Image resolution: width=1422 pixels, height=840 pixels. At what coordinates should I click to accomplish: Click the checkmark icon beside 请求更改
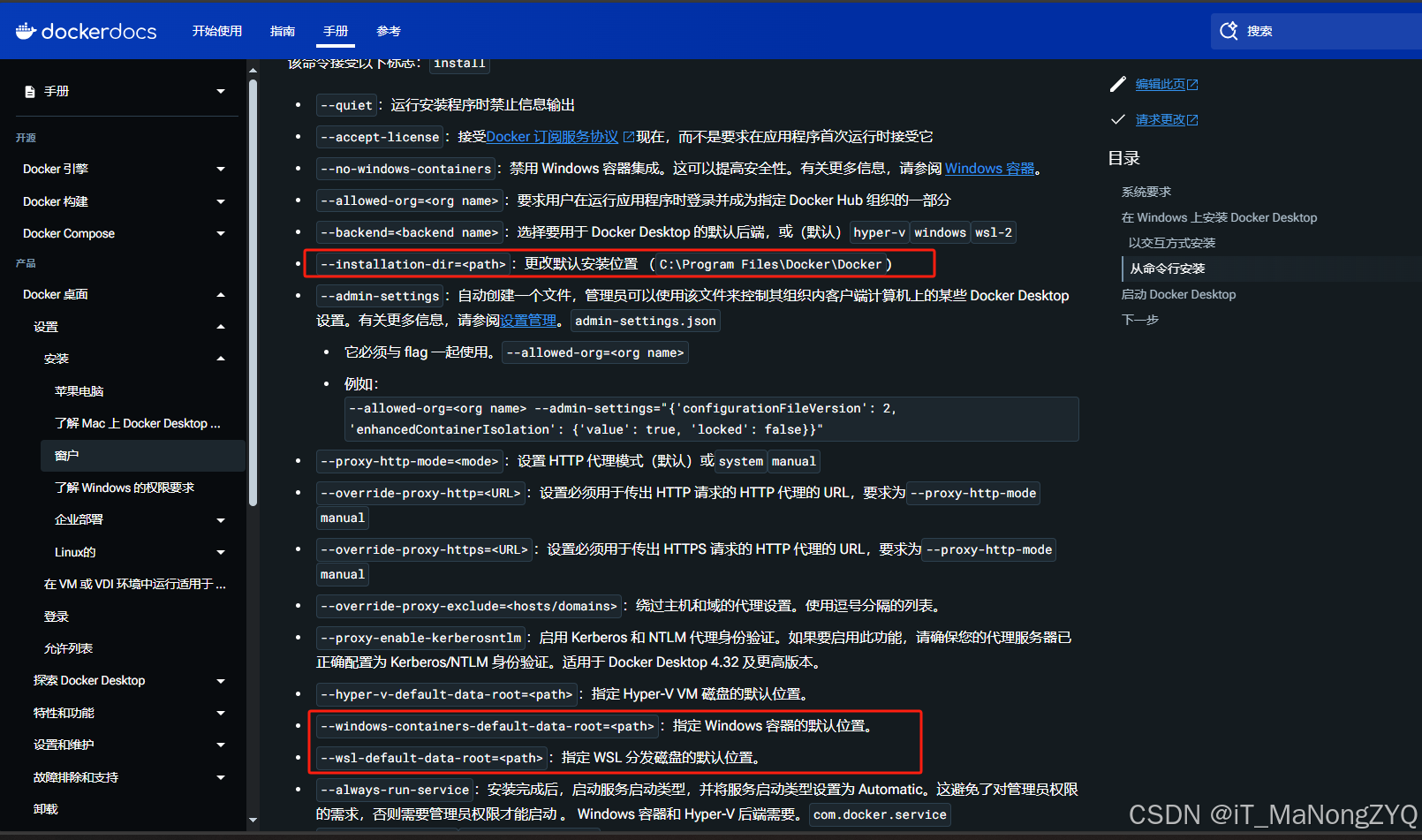pyautogui.click(x=1118, y=118)
